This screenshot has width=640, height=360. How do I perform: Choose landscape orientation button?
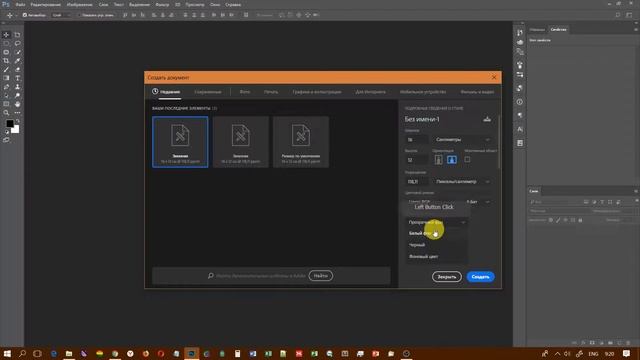[451, 160]
